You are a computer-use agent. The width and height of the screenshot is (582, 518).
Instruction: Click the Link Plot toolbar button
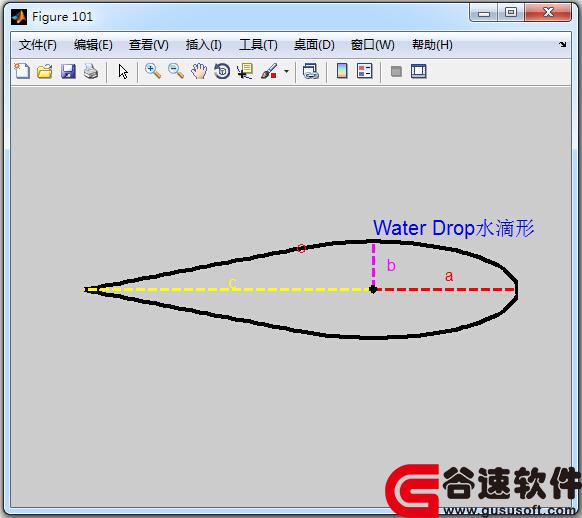(311, 71)
